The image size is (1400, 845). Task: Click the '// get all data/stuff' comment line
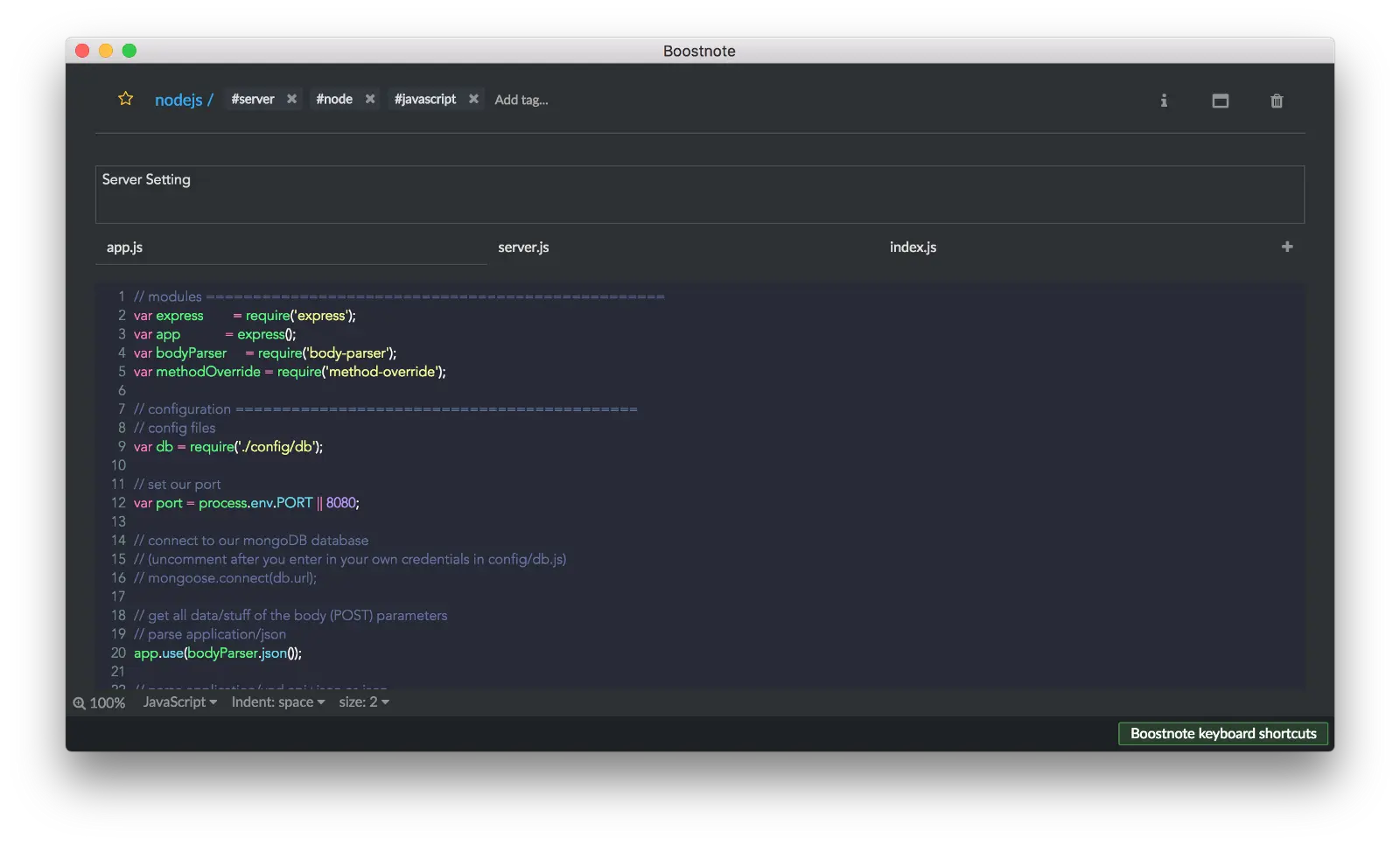pos(290,616)
